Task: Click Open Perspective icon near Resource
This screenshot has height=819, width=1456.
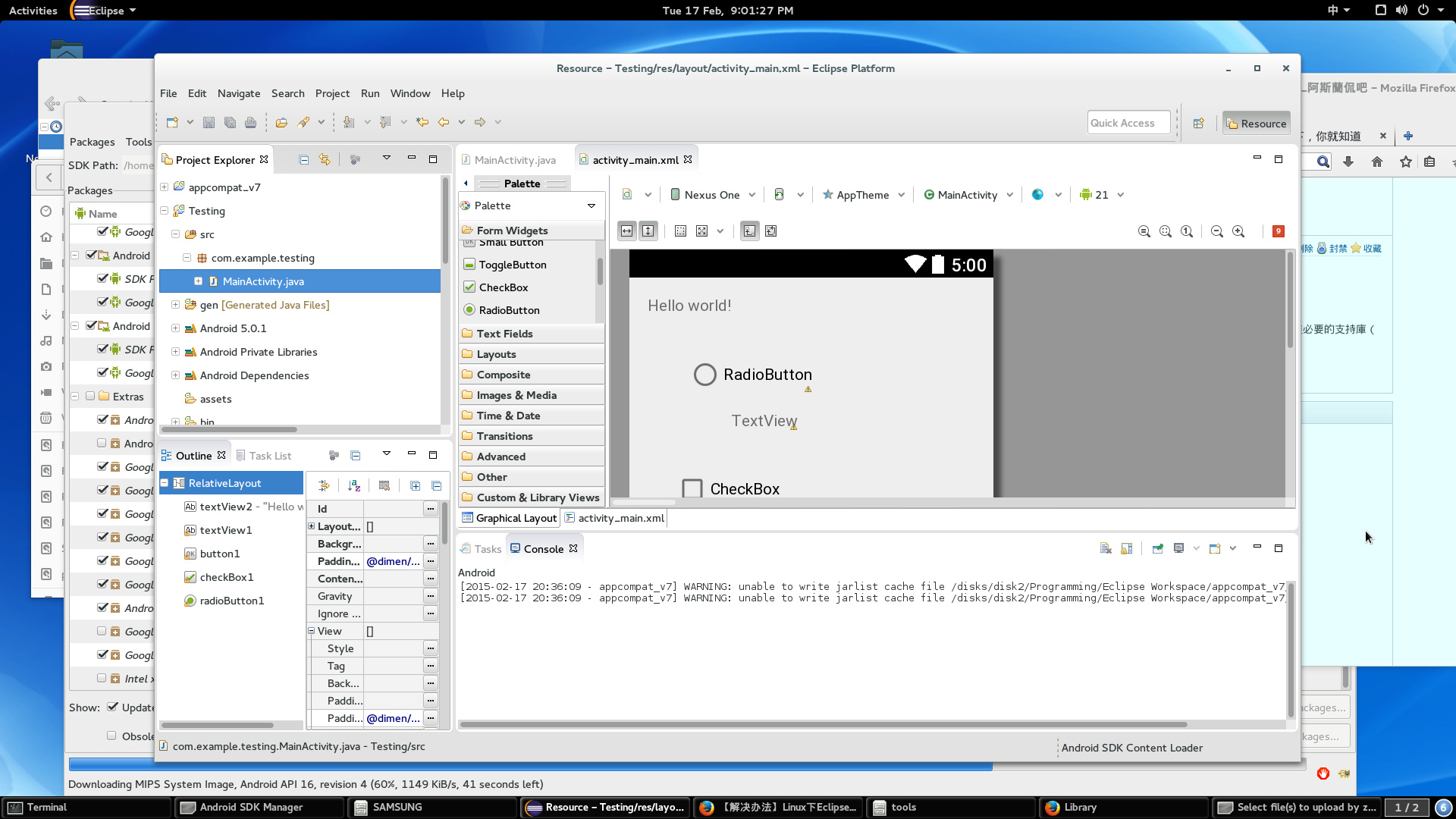Action: (x=1199, y=123)
